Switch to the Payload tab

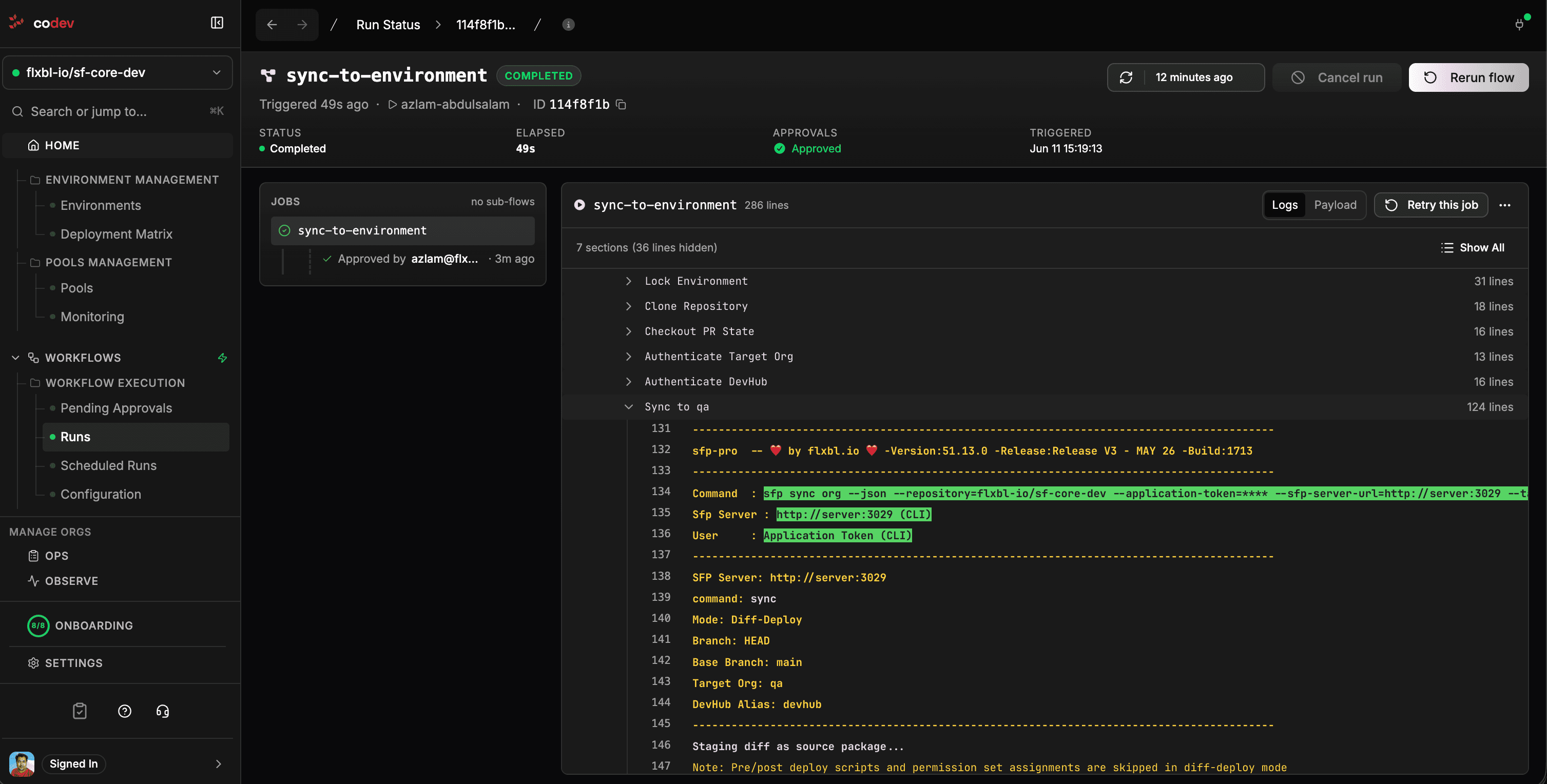(1335, 205)
